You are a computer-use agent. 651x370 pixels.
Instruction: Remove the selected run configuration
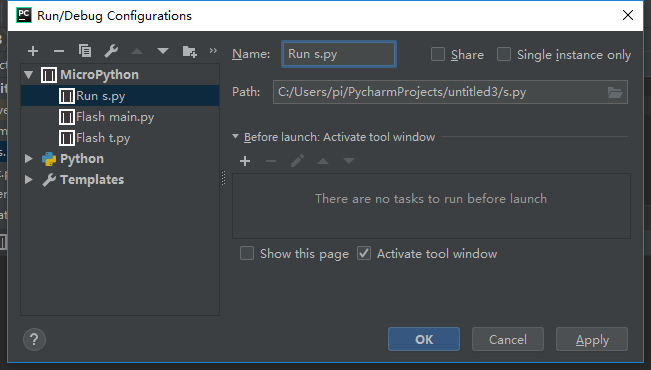59,51
